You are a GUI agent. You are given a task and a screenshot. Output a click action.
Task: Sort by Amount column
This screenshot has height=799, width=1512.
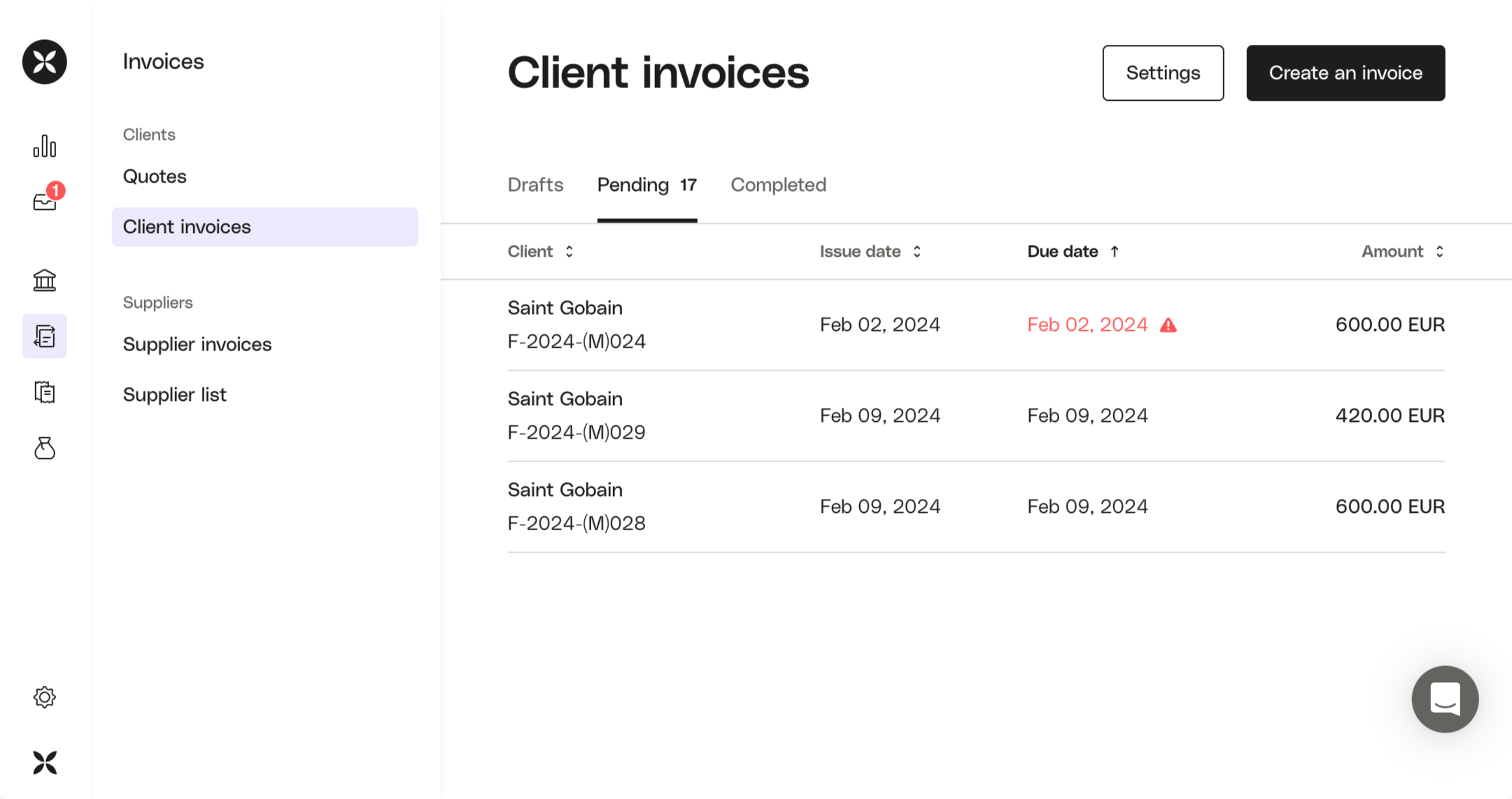[1402, 251]
